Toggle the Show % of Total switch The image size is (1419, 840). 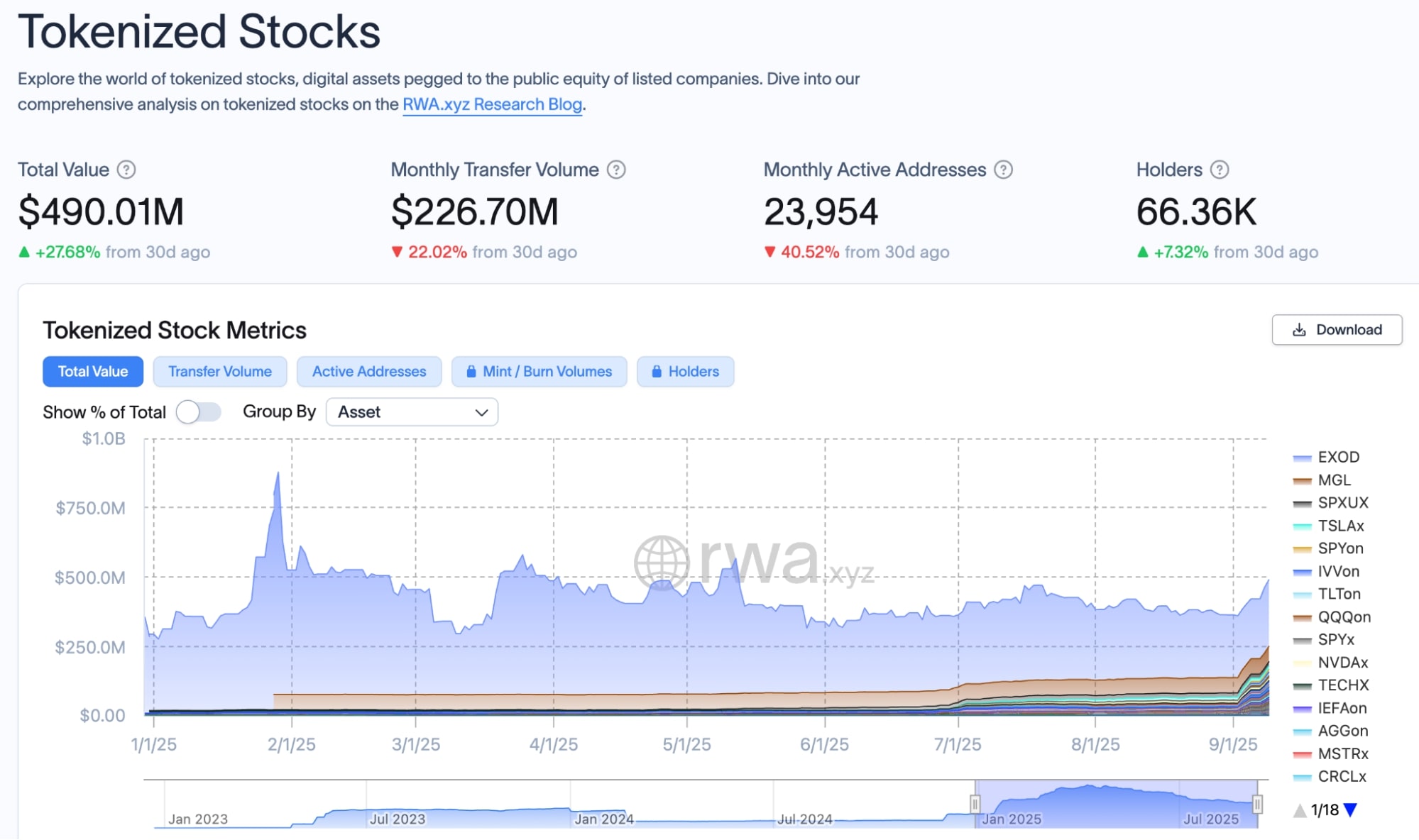point(198,412)
